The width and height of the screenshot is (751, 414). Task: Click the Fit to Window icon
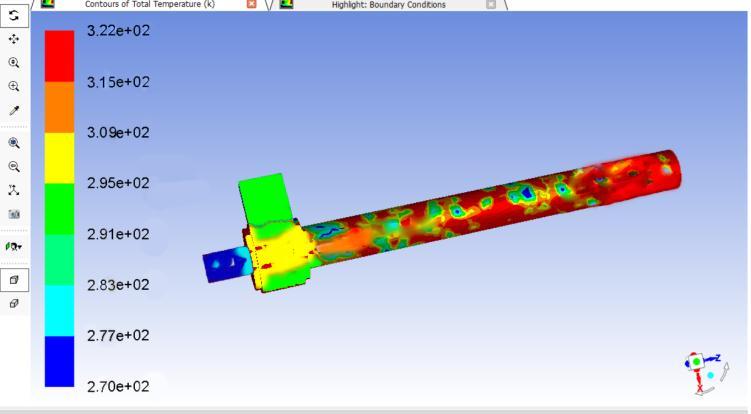click(14, 143)
